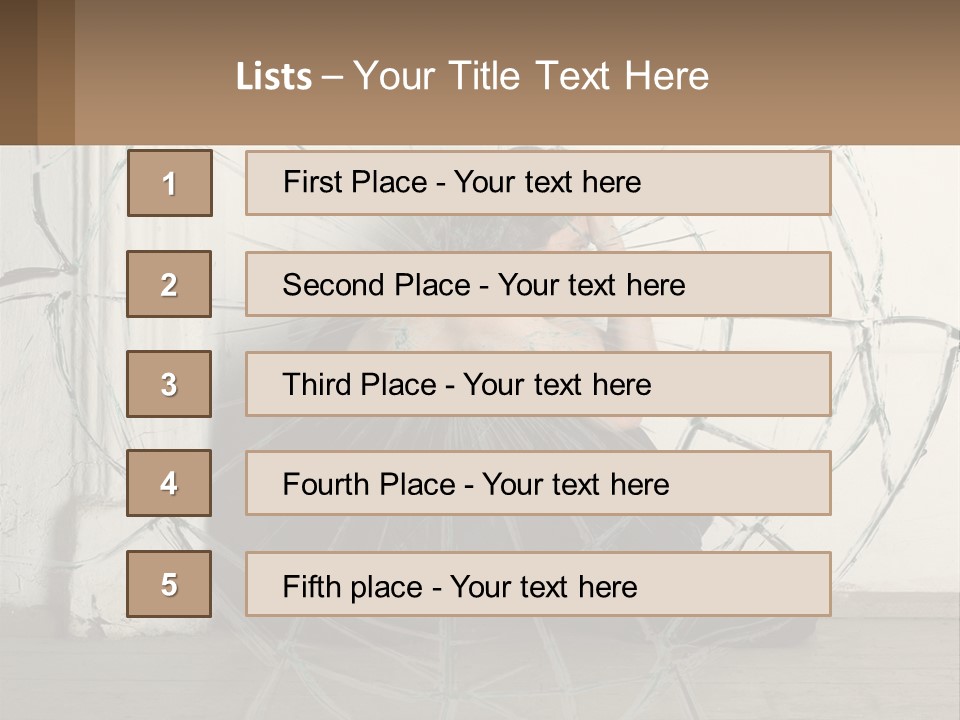
Task: Select the "Your Title Text Here" title text
Action: tap(531, 76)
